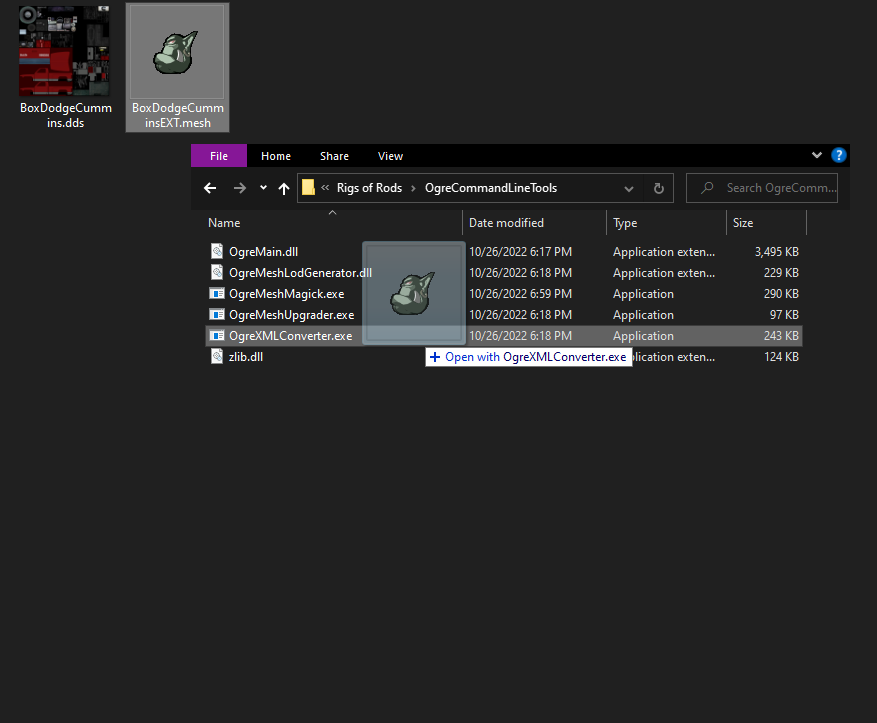Open address bar history dropdown
The image size is (877, 723).
click(x=629, y=188)
